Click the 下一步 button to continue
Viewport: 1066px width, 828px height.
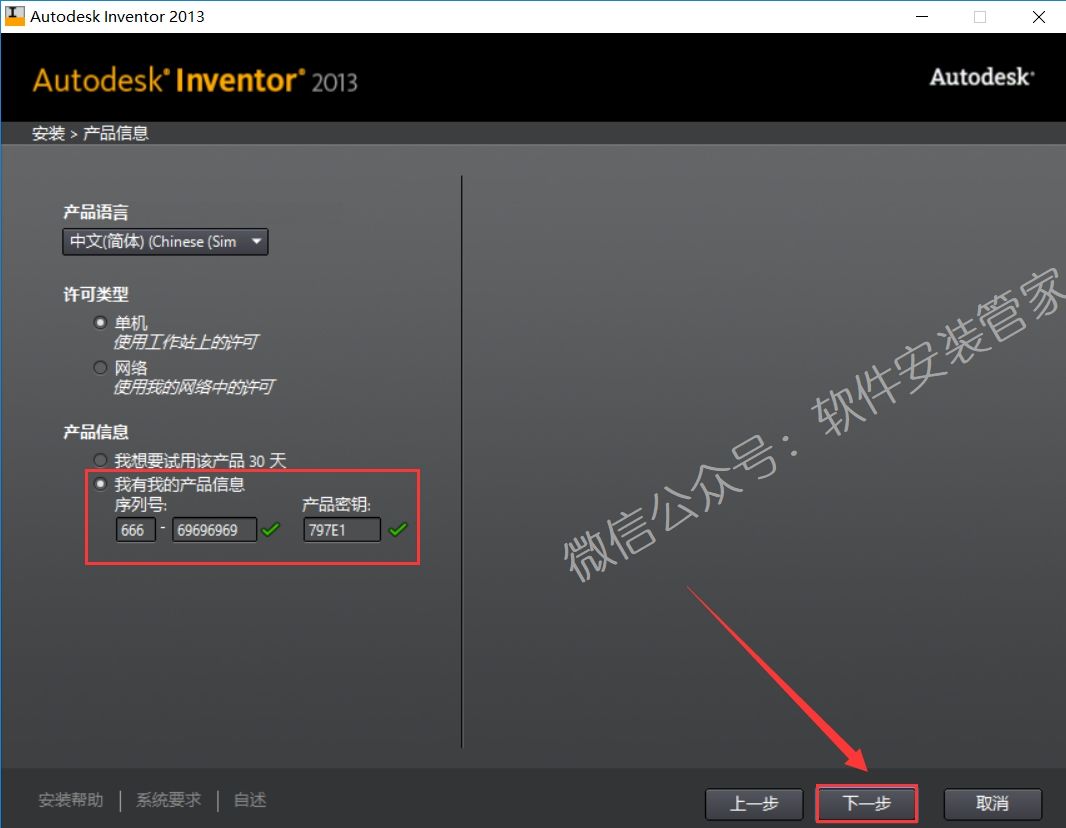click(866, 804)
